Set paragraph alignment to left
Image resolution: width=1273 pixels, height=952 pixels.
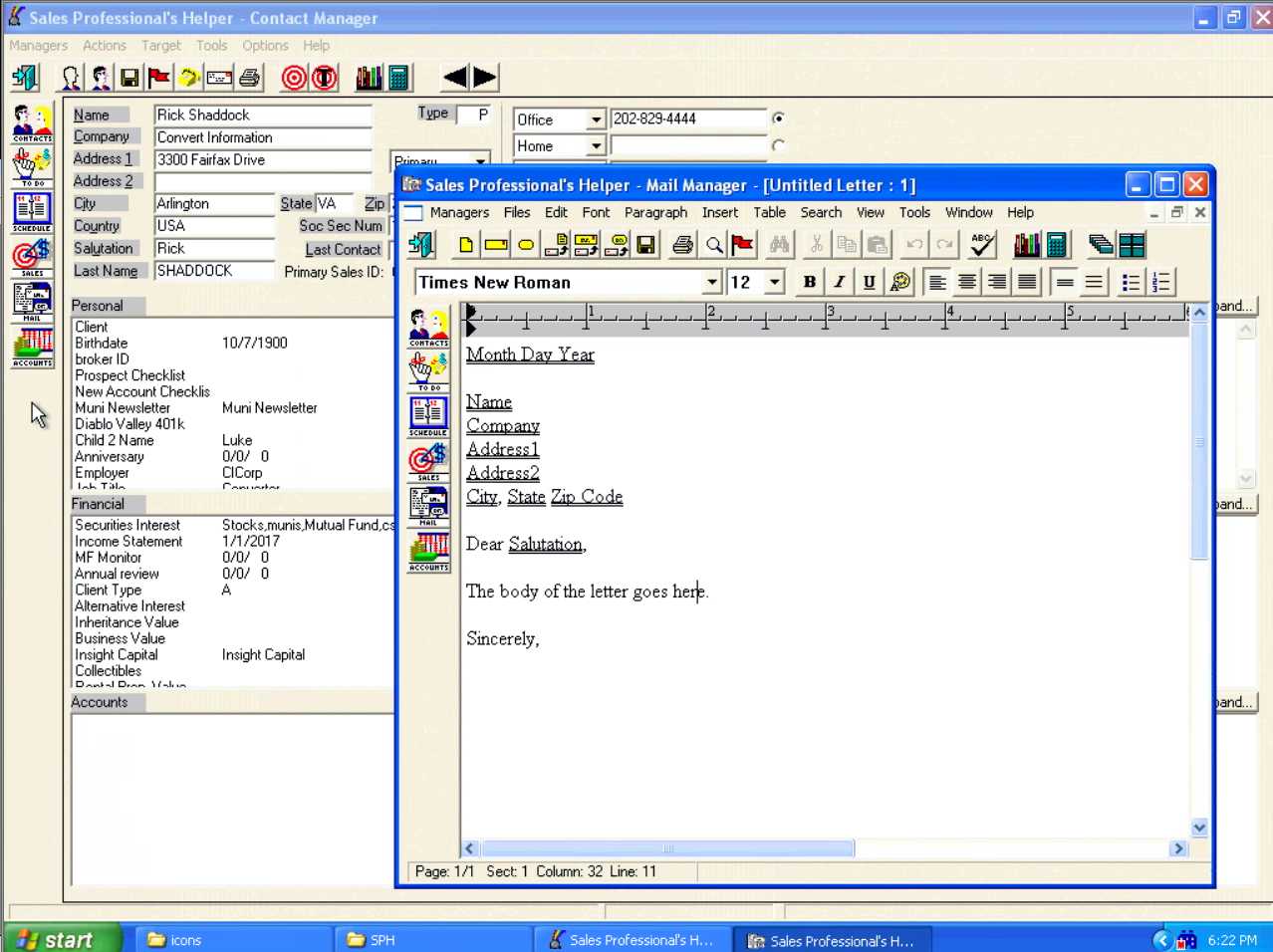[x=936, y=282]
